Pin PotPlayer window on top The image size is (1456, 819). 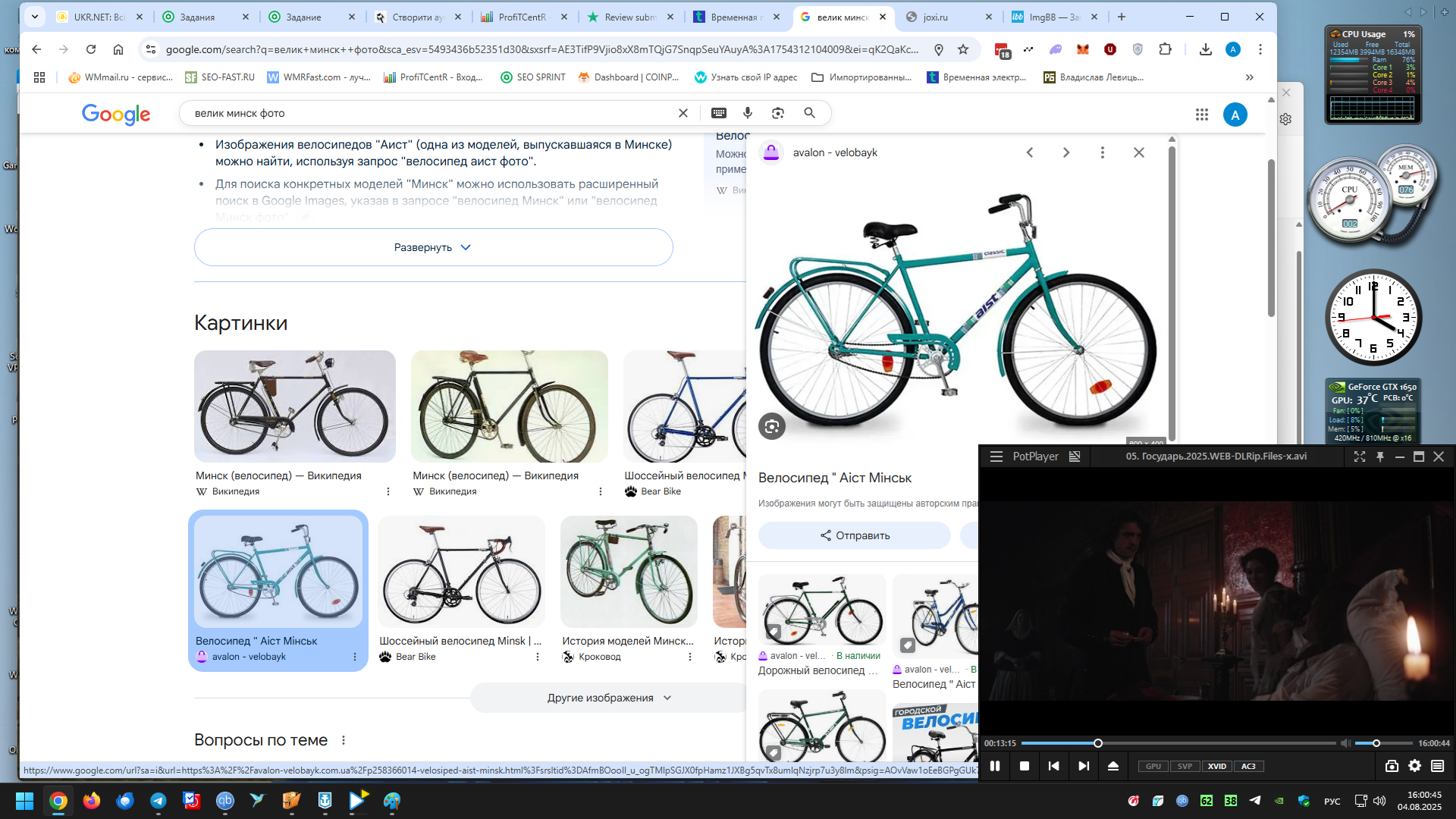click(x=1380, y=457)
